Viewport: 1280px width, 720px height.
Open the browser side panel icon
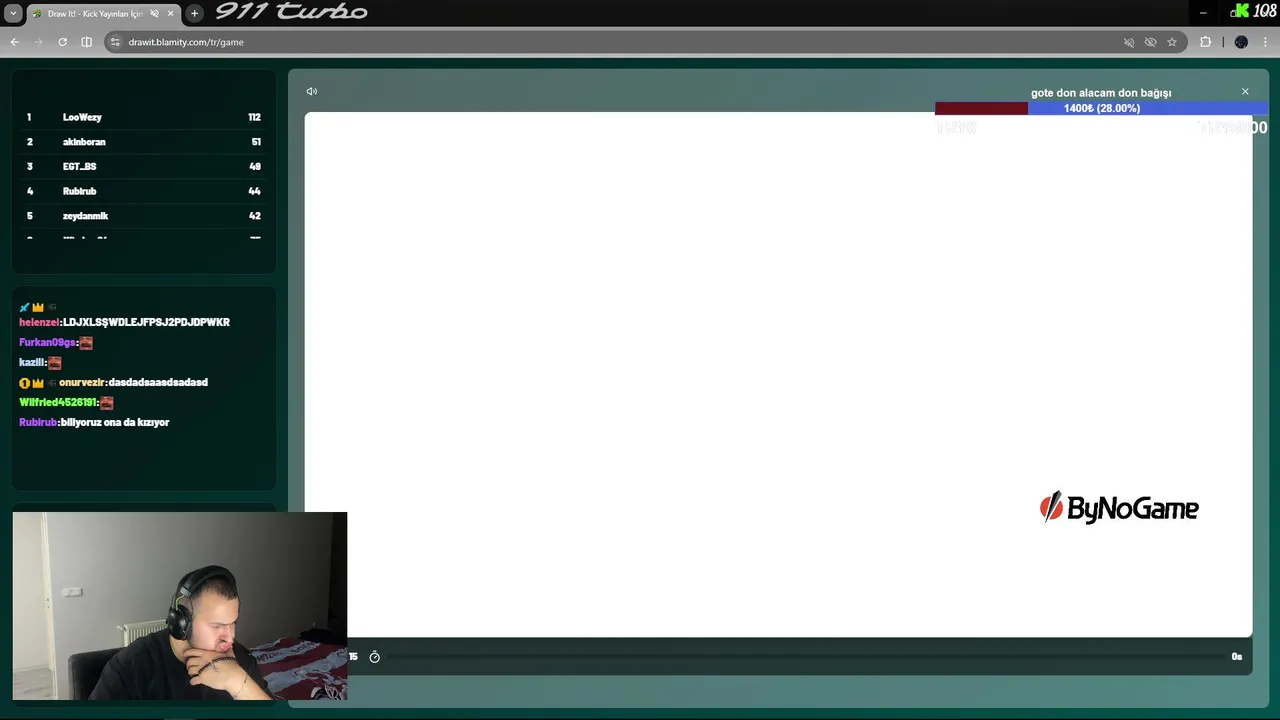tap(86, 42)
